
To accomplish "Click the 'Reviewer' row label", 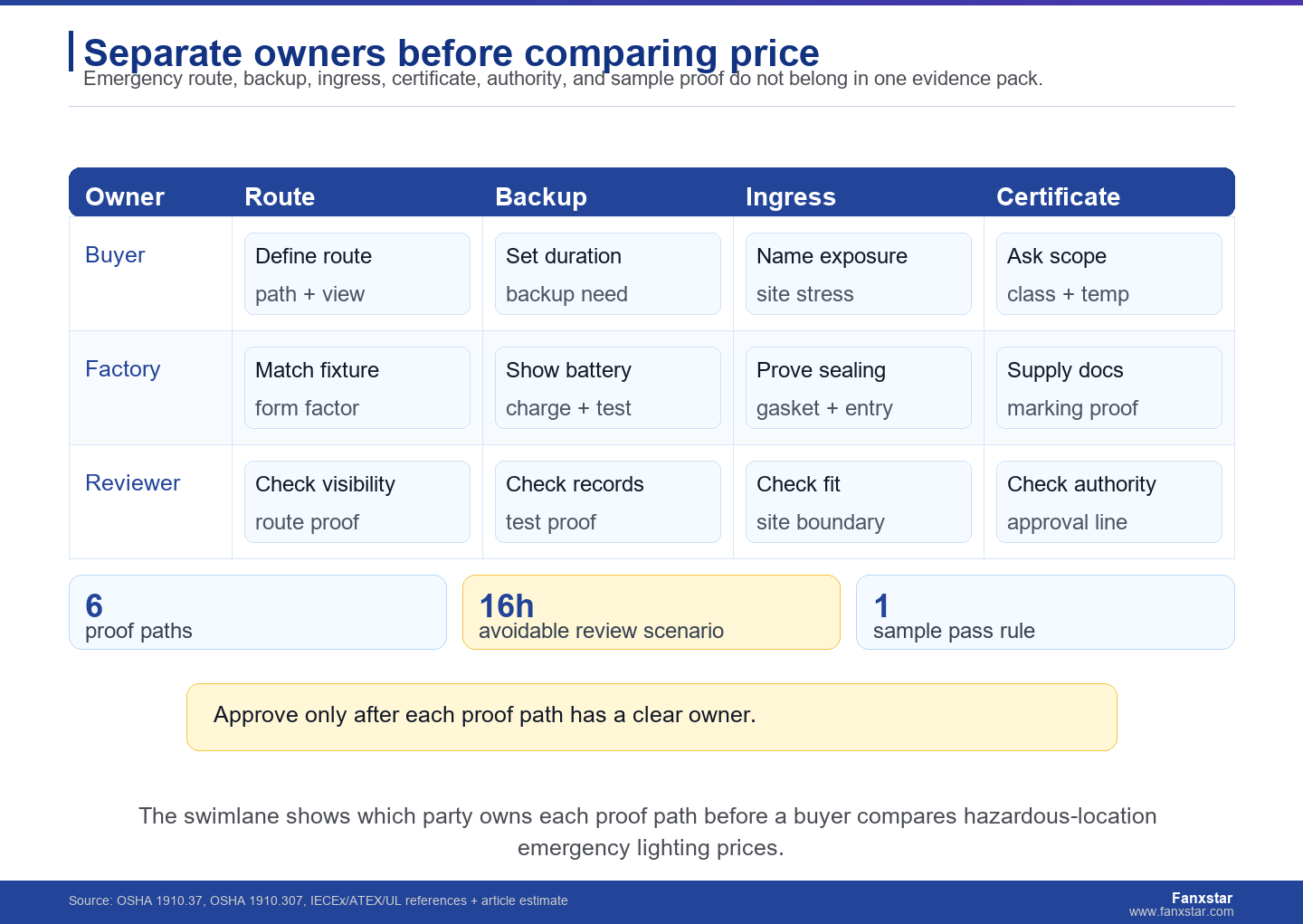I will click(133, 483).
